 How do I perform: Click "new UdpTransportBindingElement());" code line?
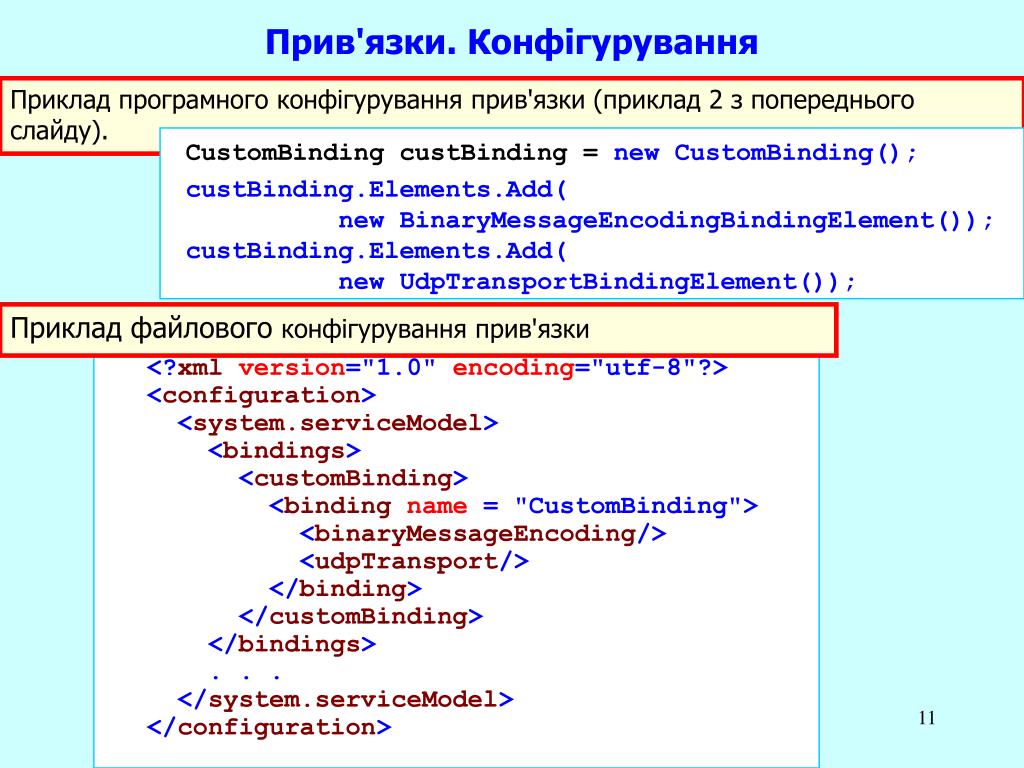[x=597, y=282]
